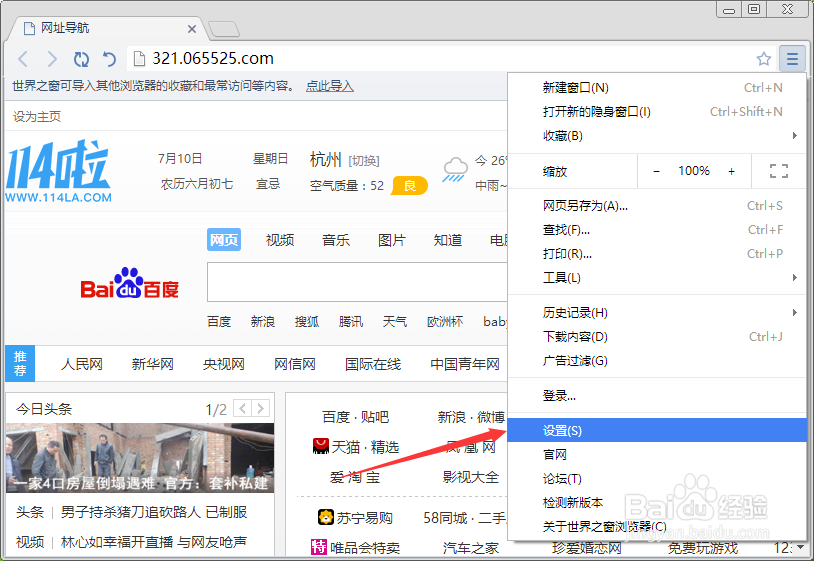Choose 打印(R)... menu item

(x=657, y=254)
